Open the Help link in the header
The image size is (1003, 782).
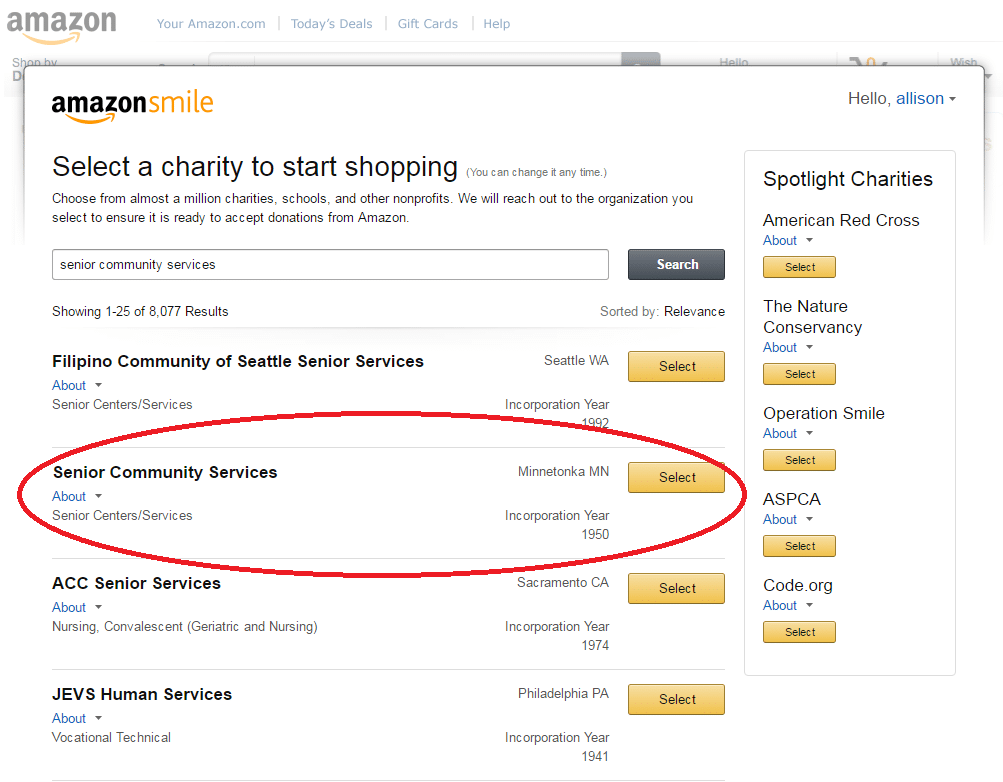[496, 24]
